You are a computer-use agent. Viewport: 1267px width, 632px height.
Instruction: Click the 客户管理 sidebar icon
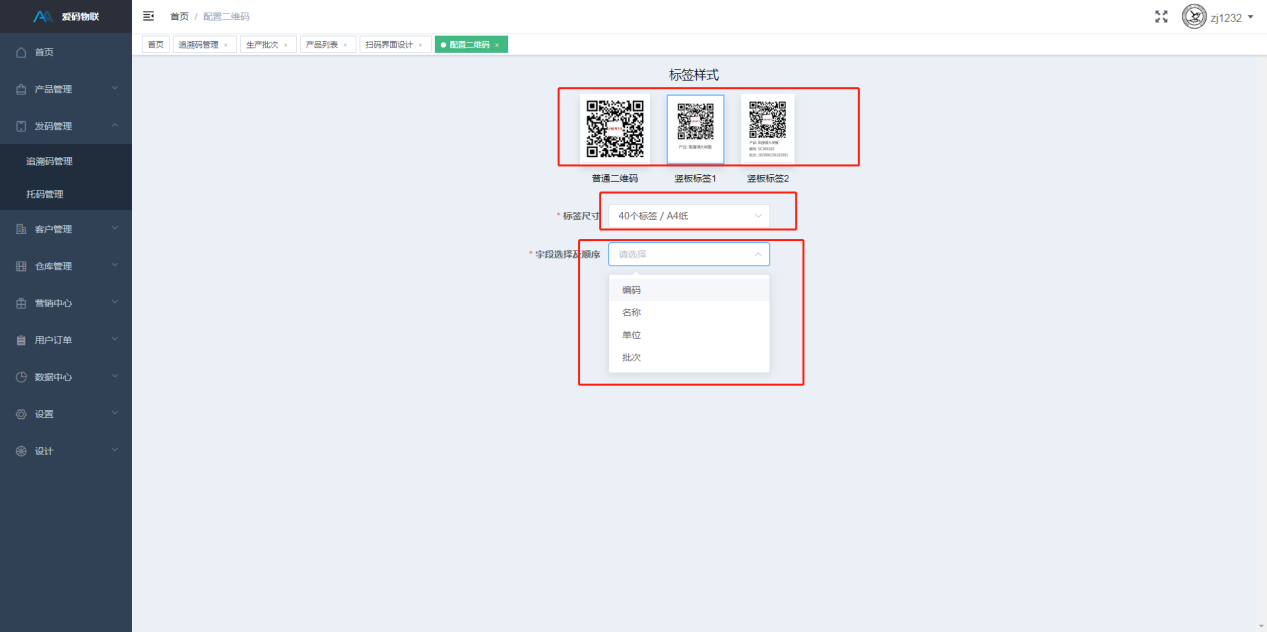(x=21, y=229)
